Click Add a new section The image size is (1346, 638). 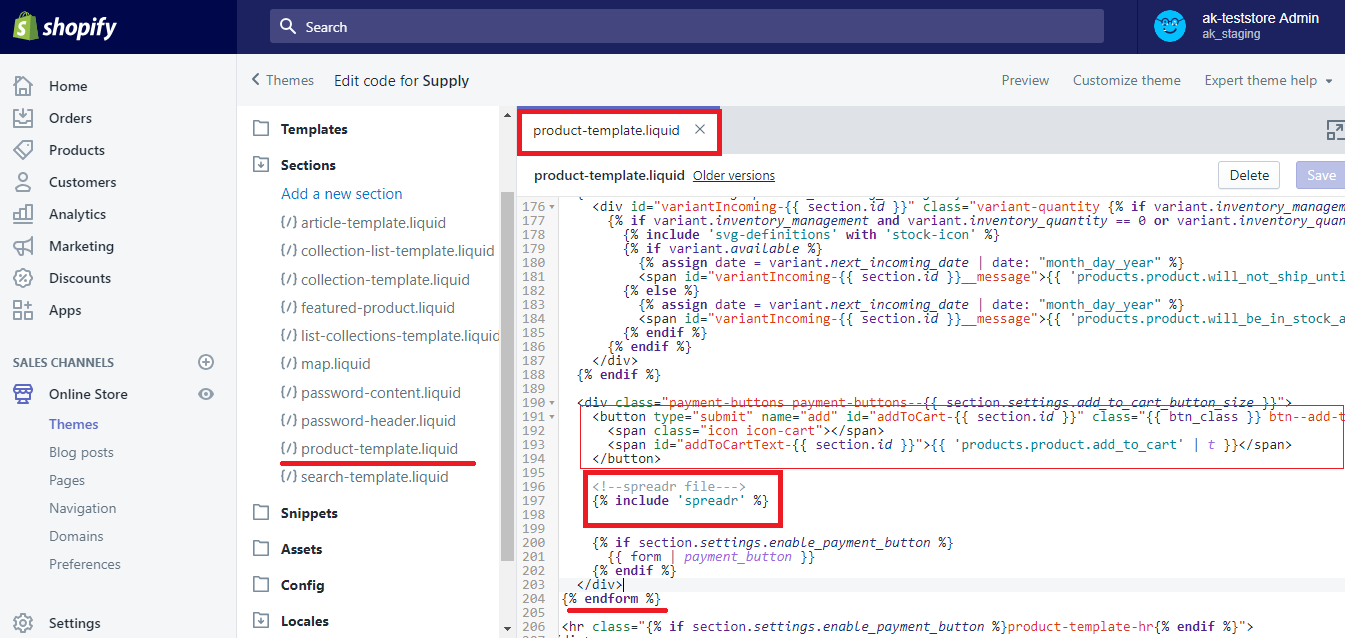[342, 194]
